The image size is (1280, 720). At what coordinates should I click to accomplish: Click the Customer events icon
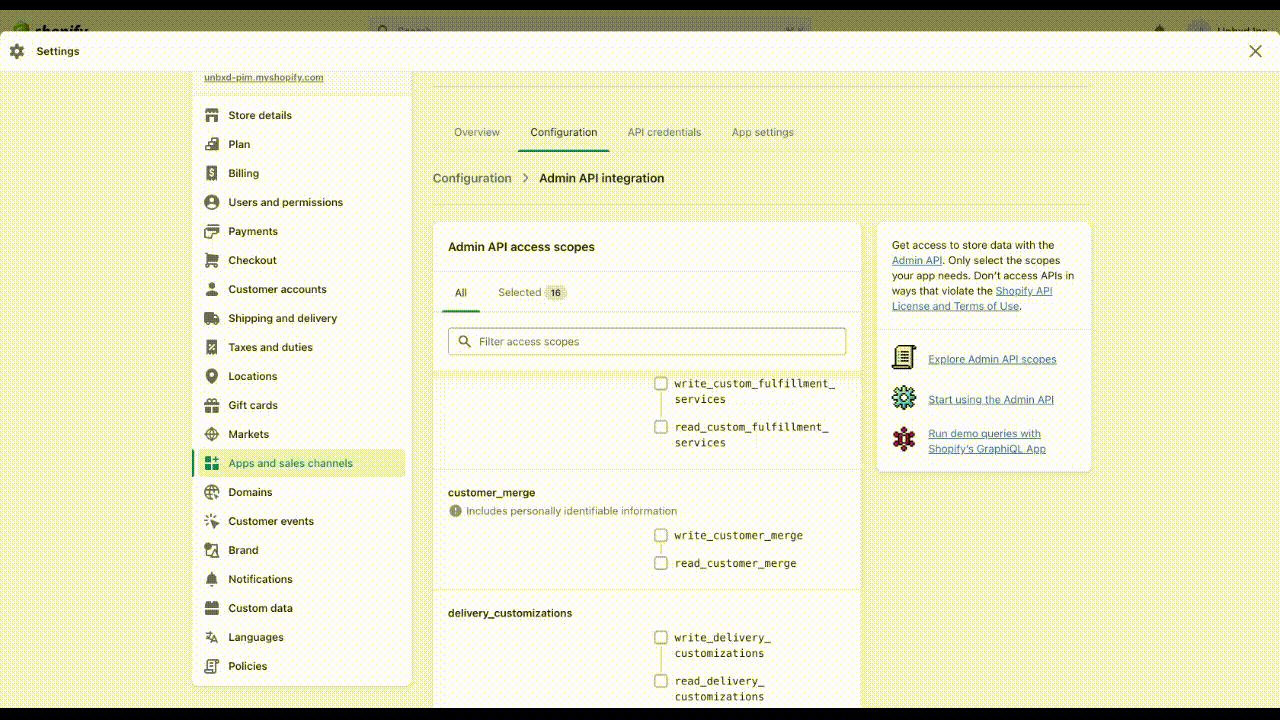click(211, 521)
